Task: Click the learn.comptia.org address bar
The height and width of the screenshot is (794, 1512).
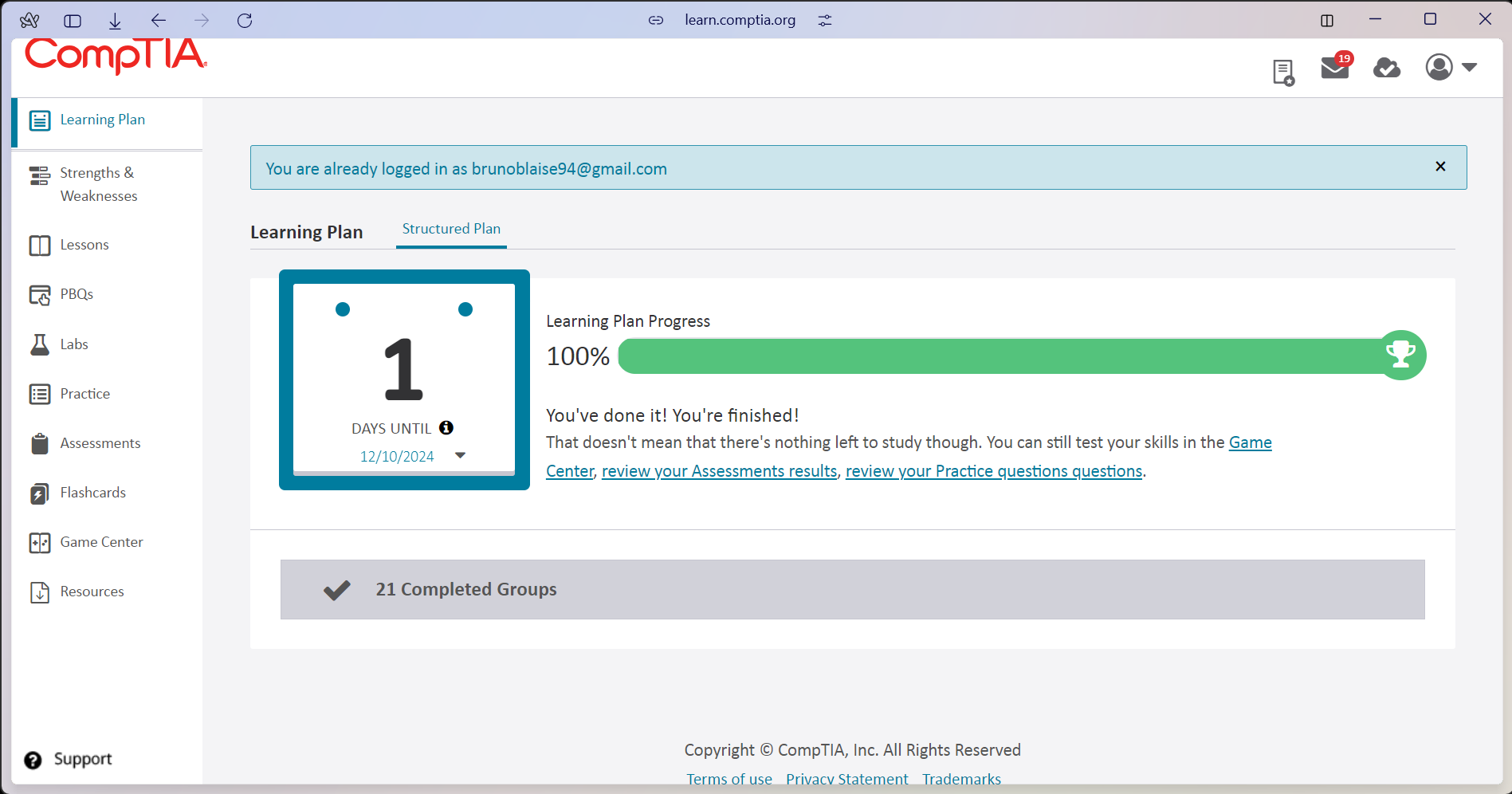Action: click(x=740, y=20)
